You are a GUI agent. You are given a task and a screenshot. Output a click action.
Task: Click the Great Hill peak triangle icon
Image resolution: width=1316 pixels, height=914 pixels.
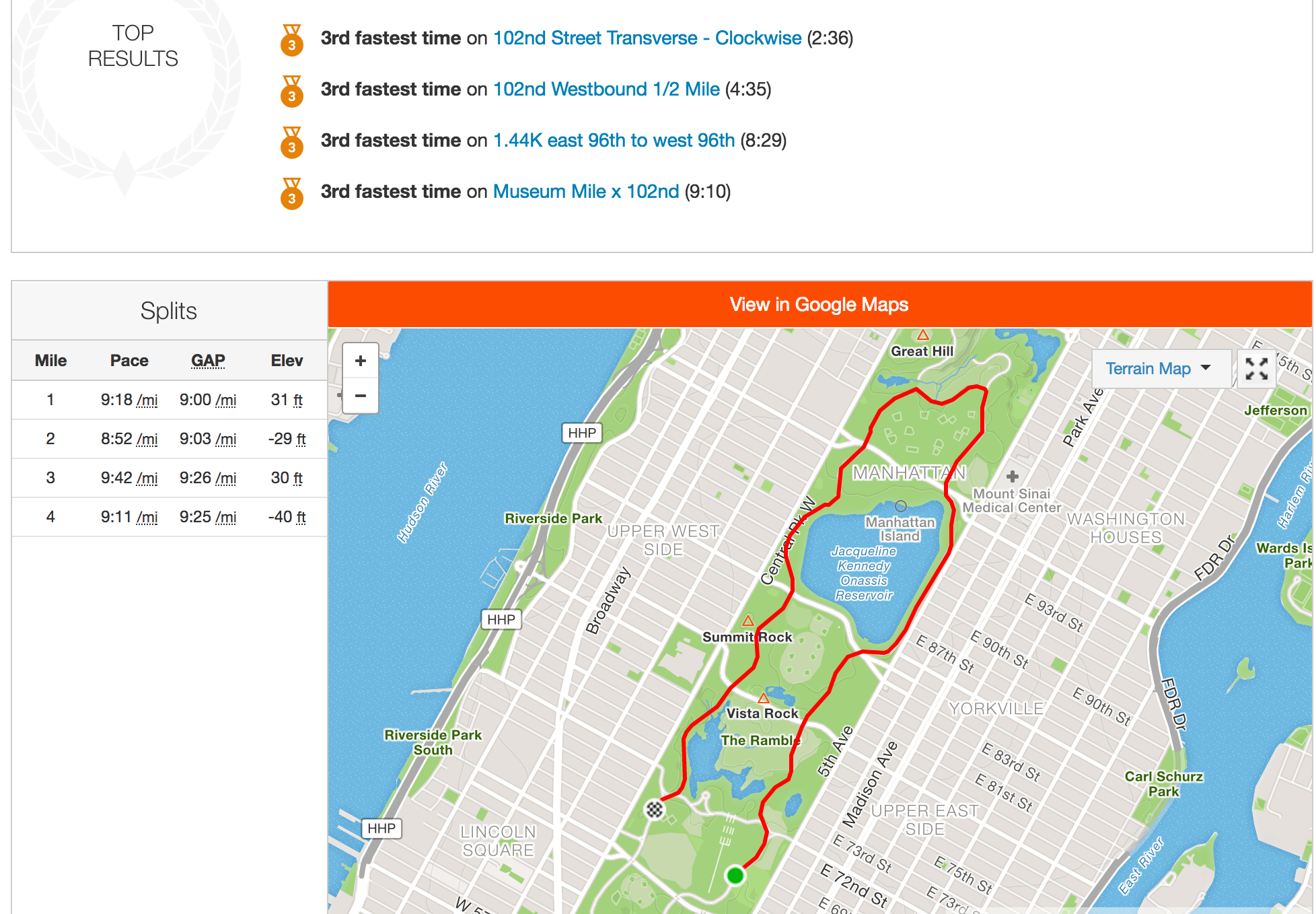923,335
